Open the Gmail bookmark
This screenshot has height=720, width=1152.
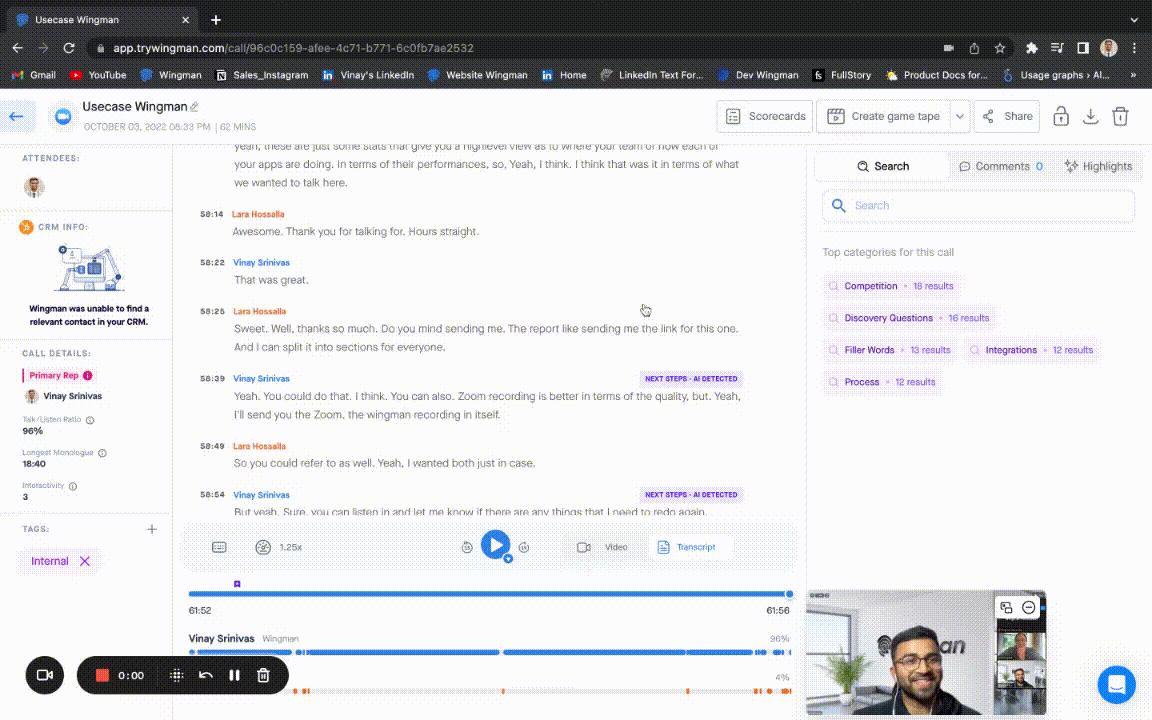click(x=34, y=75)
